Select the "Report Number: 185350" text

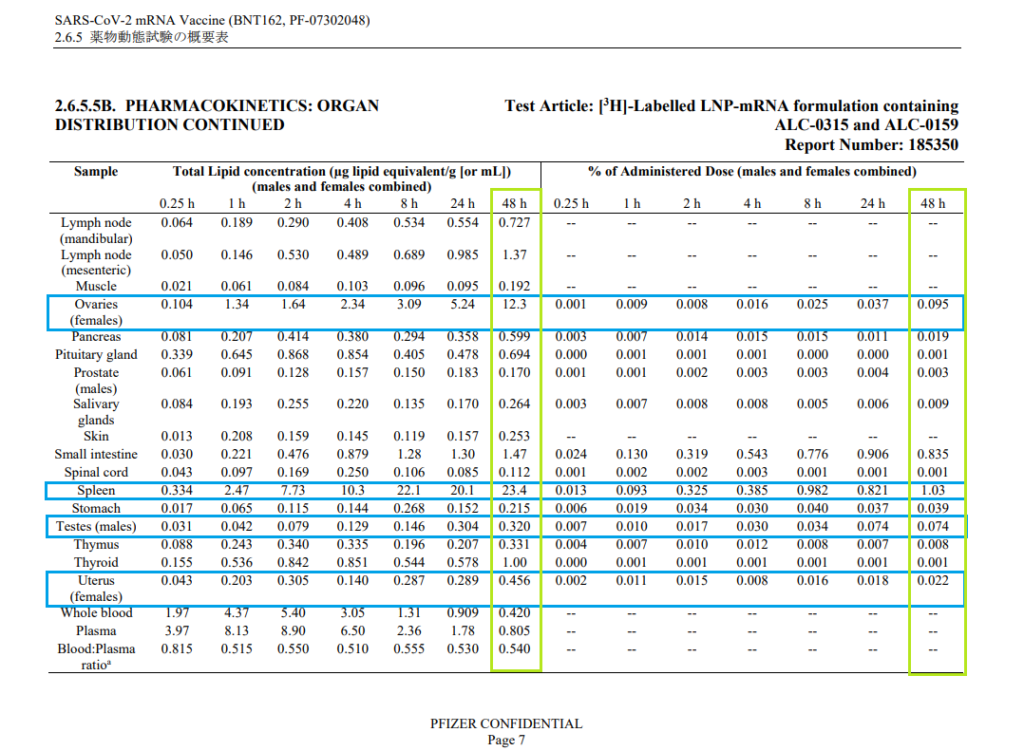tap(873, 144)
